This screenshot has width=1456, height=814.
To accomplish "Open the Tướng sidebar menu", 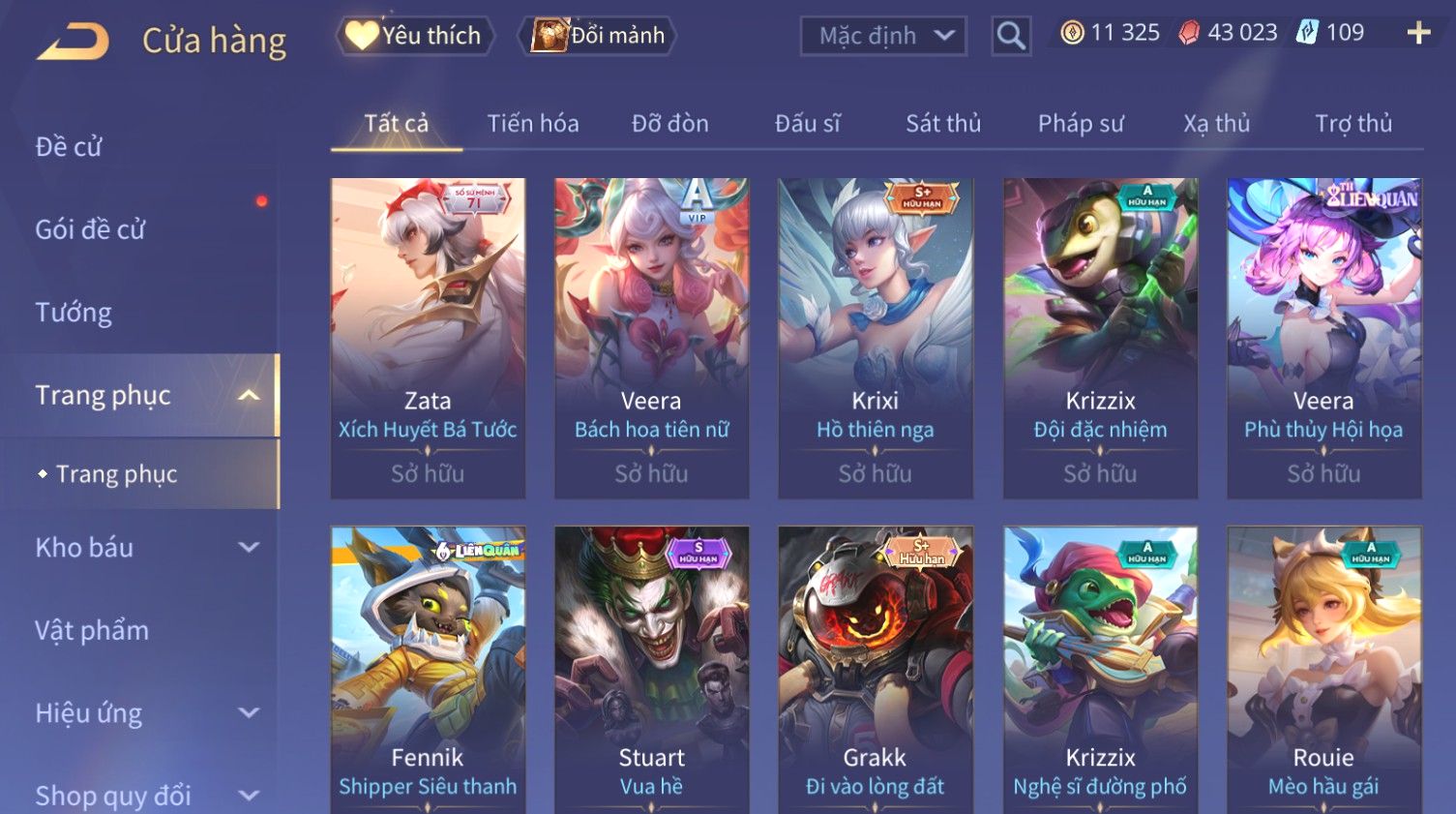I will [74, 313].
